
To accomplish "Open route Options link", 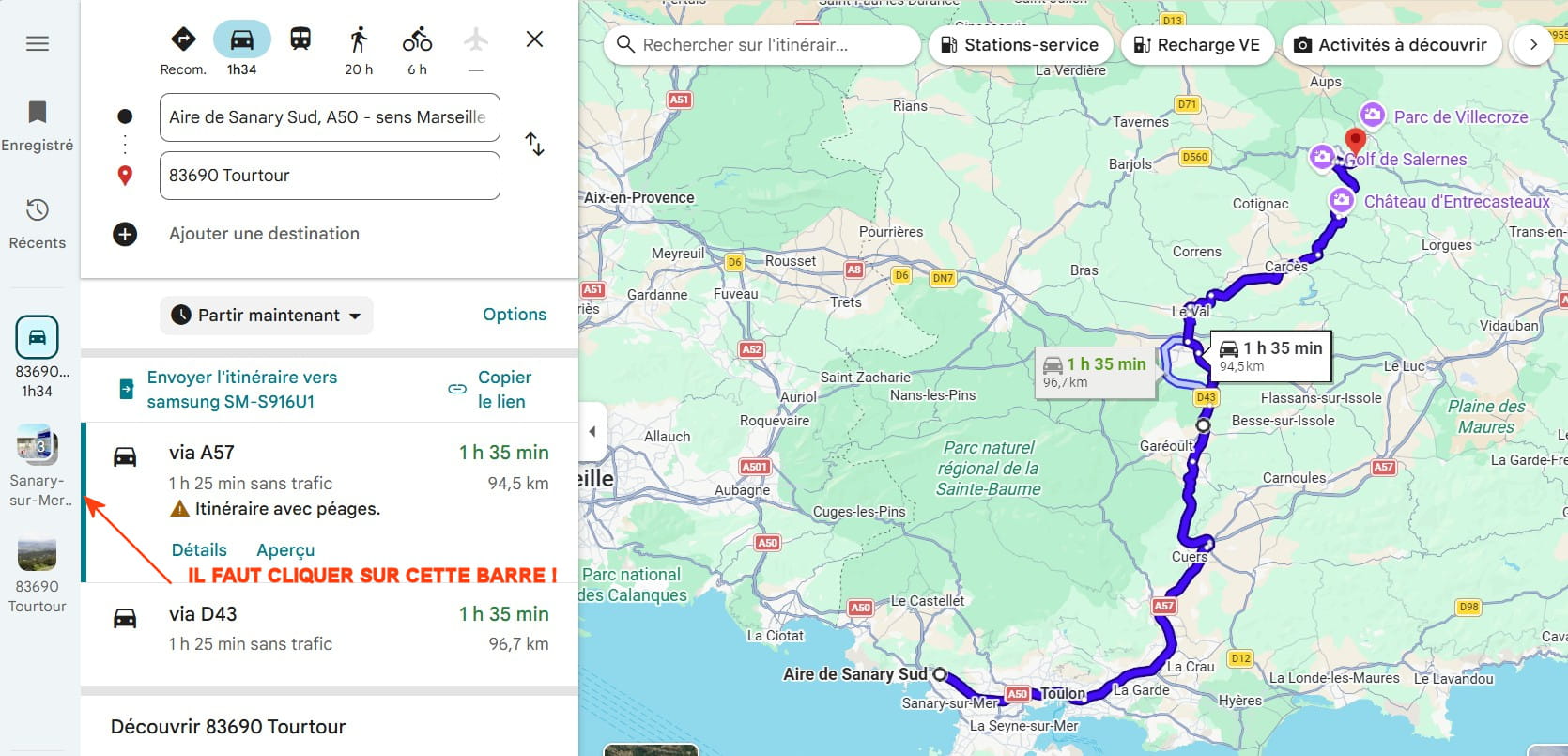I will [x=514, y=315].
